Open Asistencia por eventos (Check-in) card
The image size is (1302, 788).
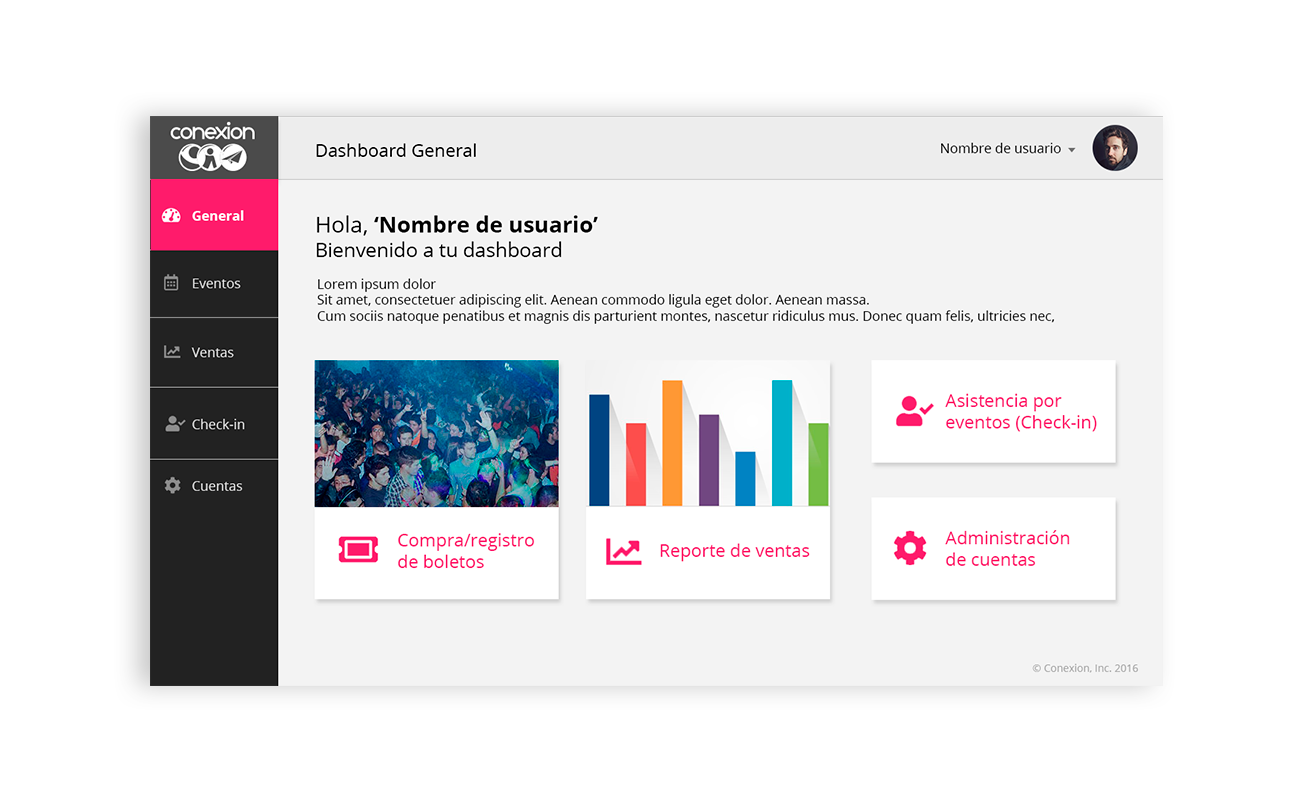click(x=1020, y=412)
